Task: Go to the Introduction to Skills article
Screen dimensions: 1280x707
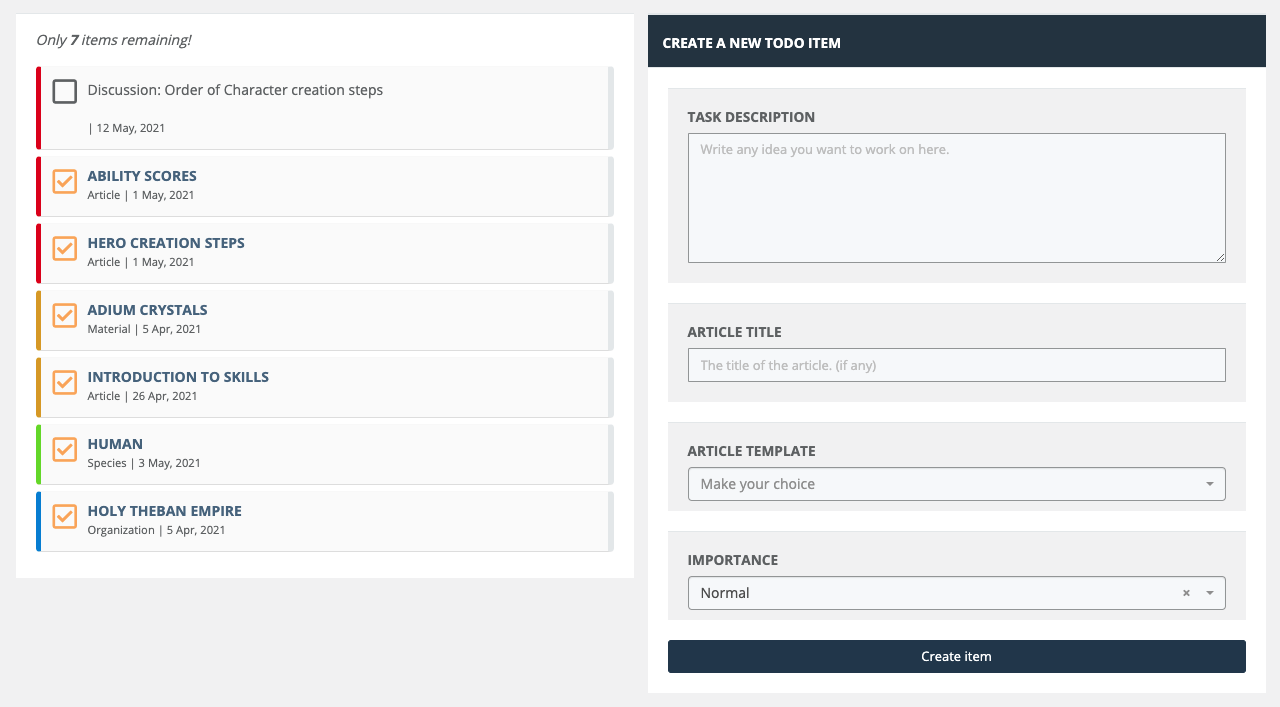Action: (178, 377)
